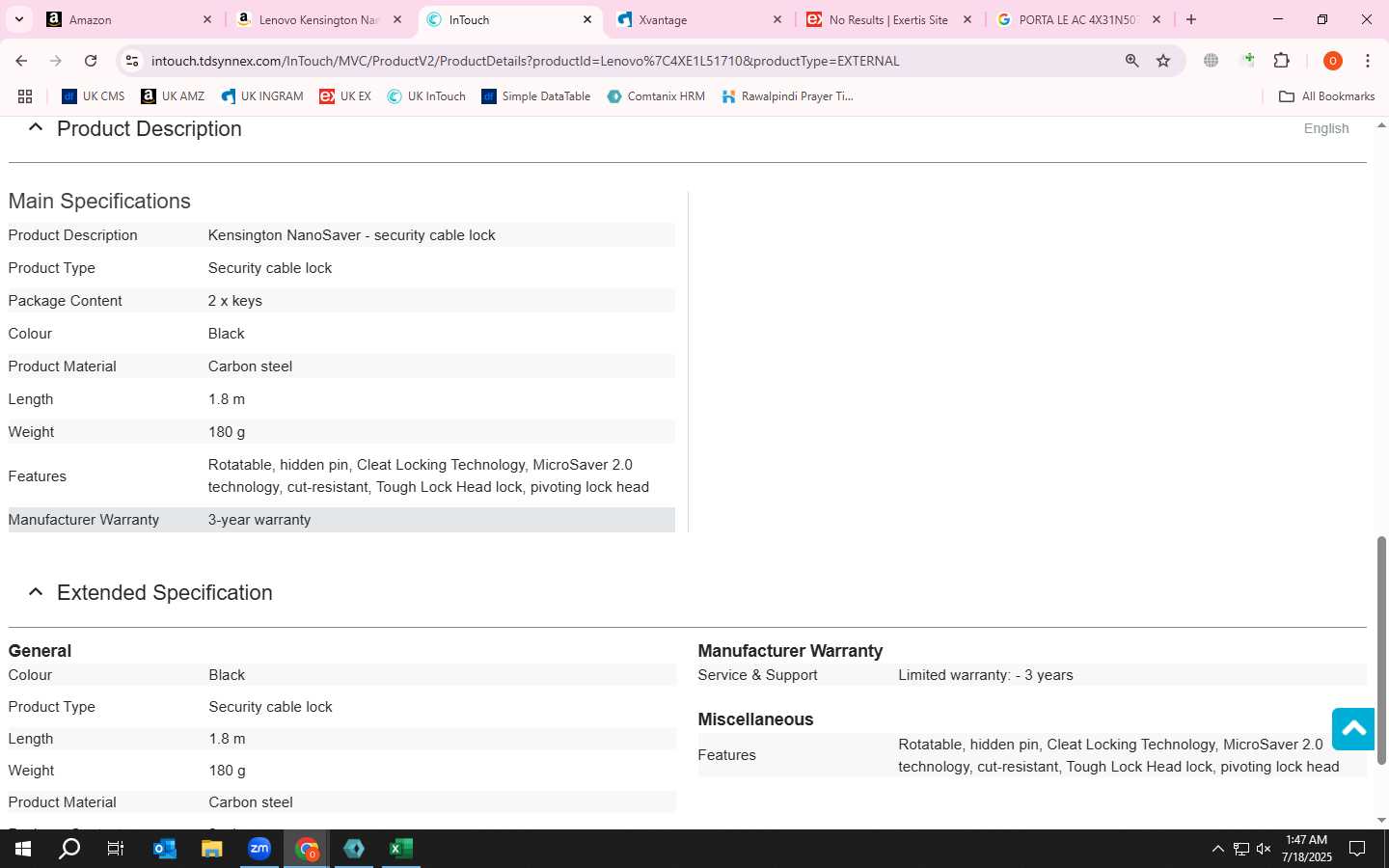Switch to the No Results Exertis Site tab

pos(887,19)
